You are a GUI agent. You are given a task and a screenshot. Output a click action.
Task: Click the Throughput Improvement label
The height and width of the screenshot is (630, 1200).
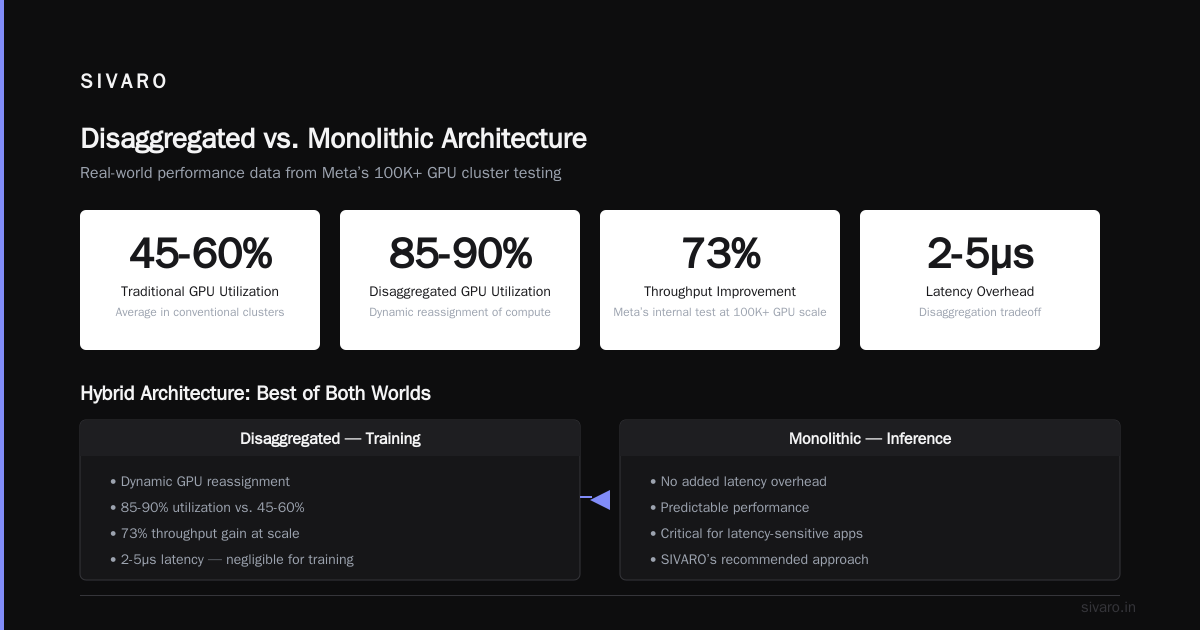coord(720,292)
